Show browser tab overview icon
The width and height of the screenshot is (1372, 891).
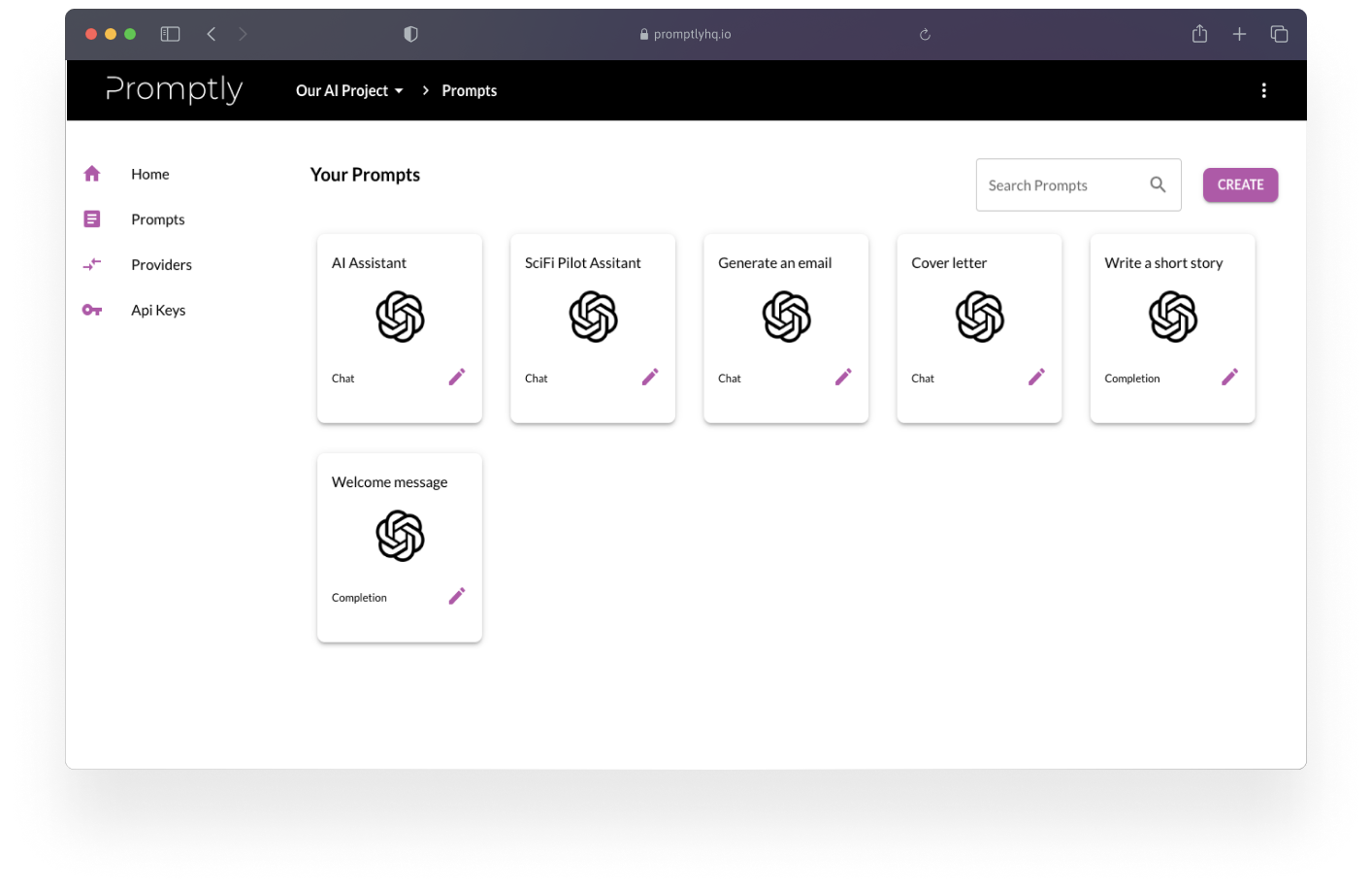(x=1279, y=34)
